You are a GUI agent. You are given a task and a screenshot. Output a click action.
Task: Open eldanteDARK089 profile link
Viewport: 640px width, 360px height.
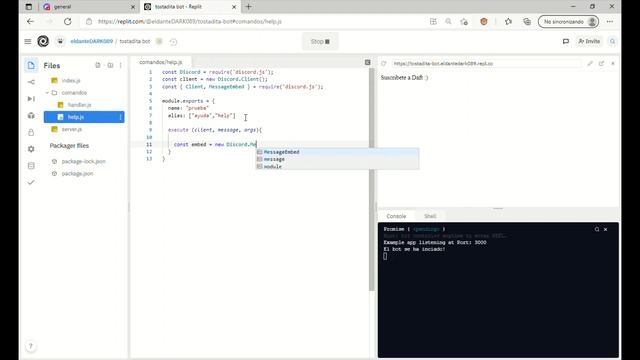point(91,41)
